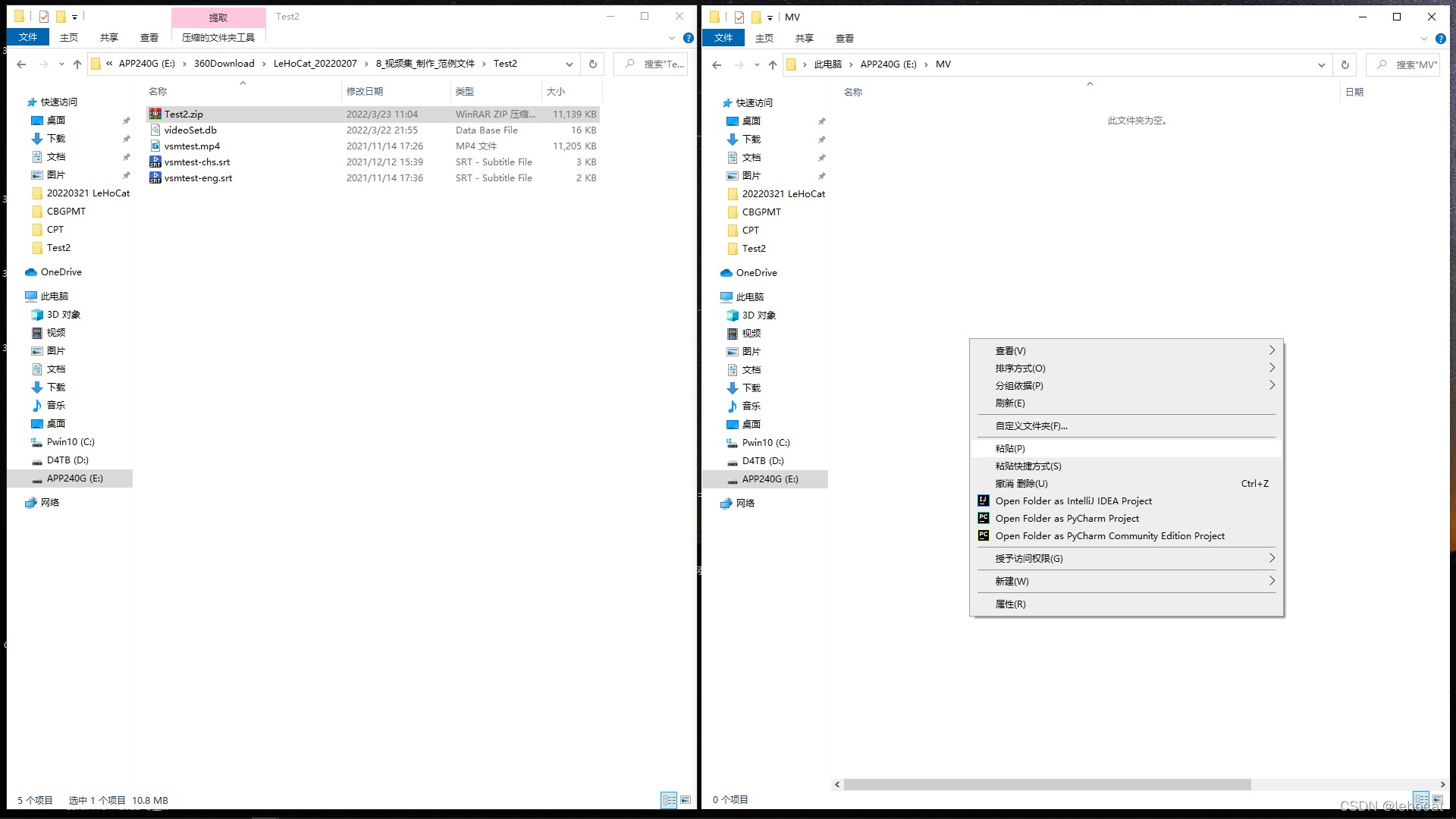Open the help icon in right window ribbon
This screenshot has width=1456, height=819.
click(x=1440, y=38)
